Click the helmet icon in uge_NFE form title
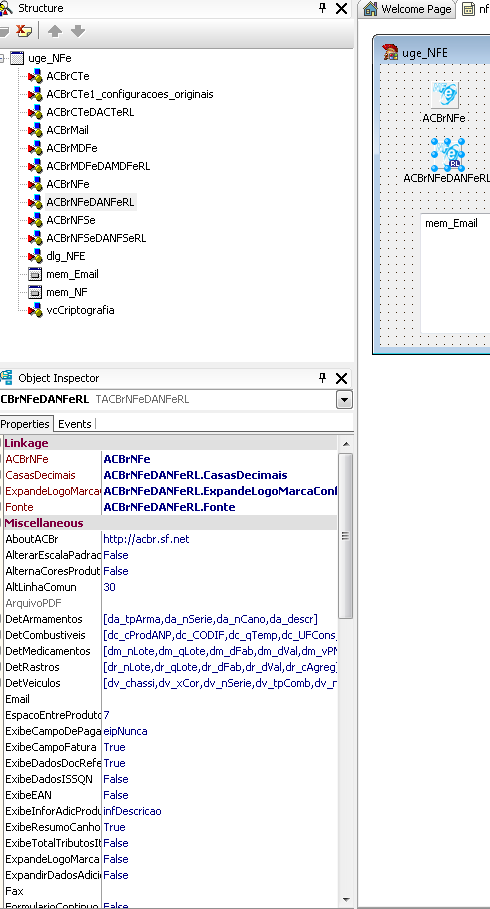The height and width of the screenshot is (909, 490). 390,52
